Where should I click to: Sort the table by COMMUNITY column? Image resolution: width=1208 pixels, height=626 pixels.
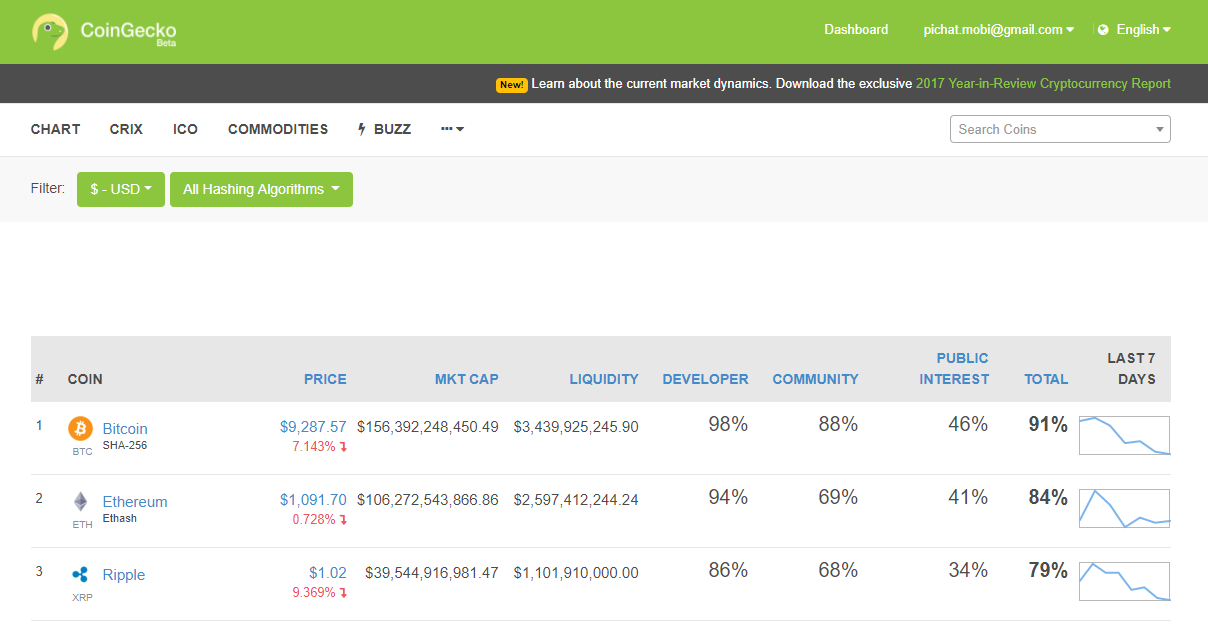[x=815, y=379]
